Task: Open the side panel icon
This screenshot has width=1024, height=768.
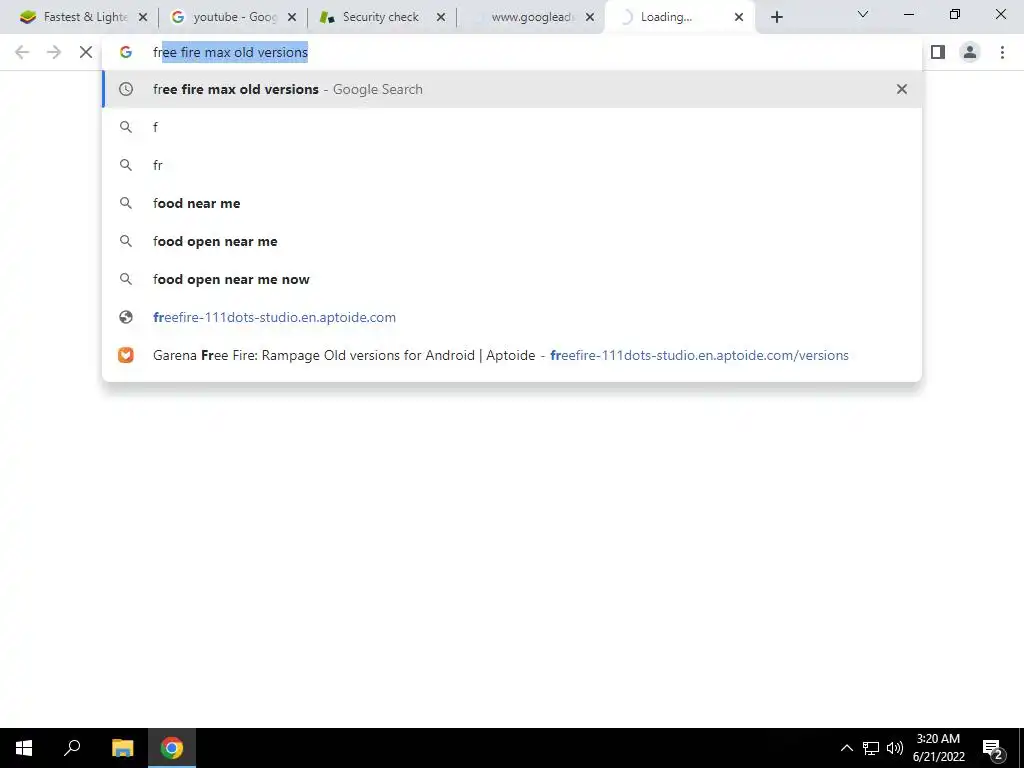Action: pos(938,52)
